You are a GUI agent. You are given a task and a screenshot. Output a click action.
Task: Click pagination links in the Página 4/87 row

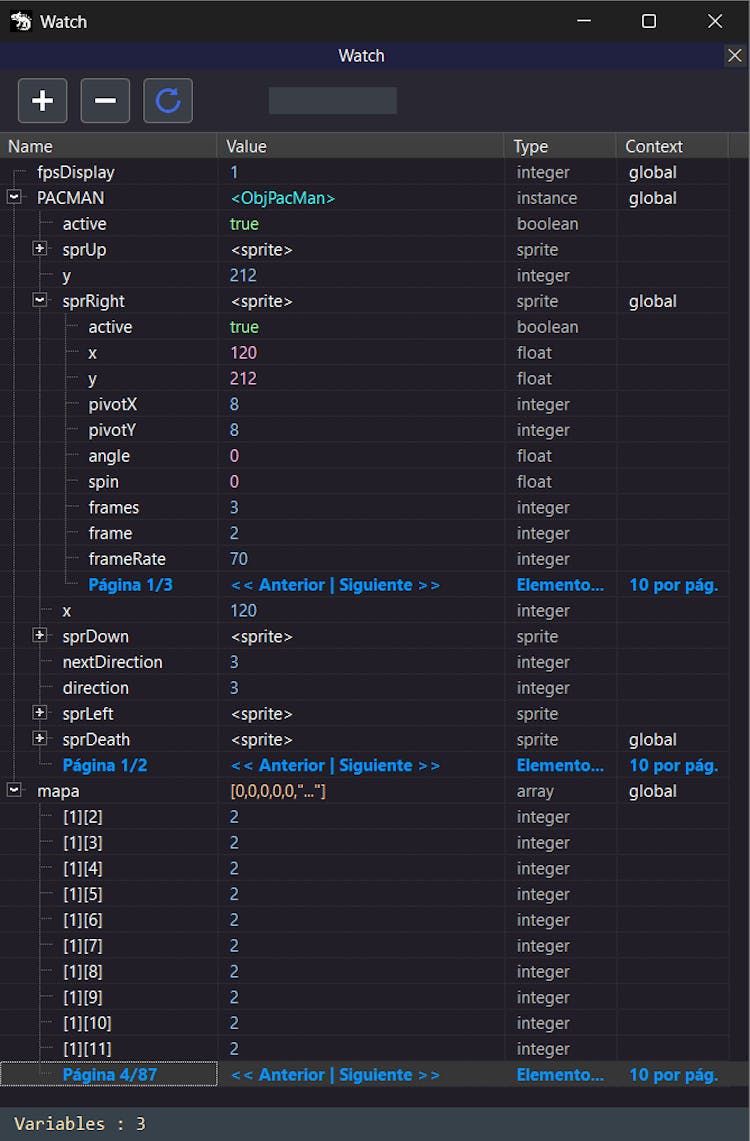pos(335,1075)
